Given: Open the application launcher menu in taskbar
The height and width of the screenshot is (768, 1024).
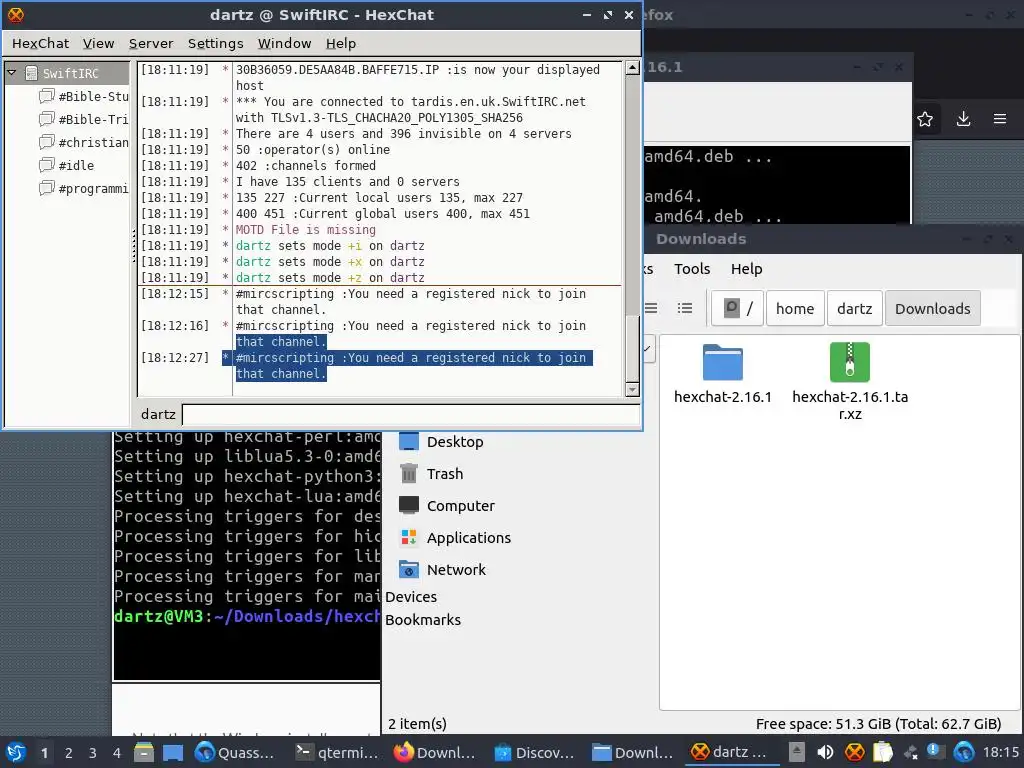Looking at the screenshot, I should 16,752.
